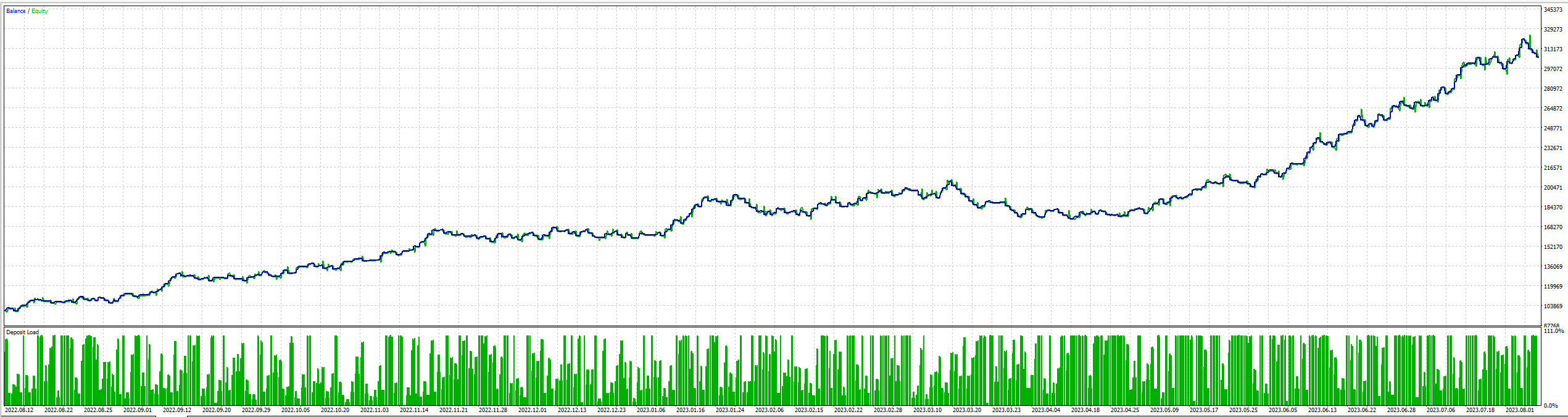Viewport: 1568px width, 417px height.
Task: Click the 2023.03.20 date label
Action: [x=967, y=410]
